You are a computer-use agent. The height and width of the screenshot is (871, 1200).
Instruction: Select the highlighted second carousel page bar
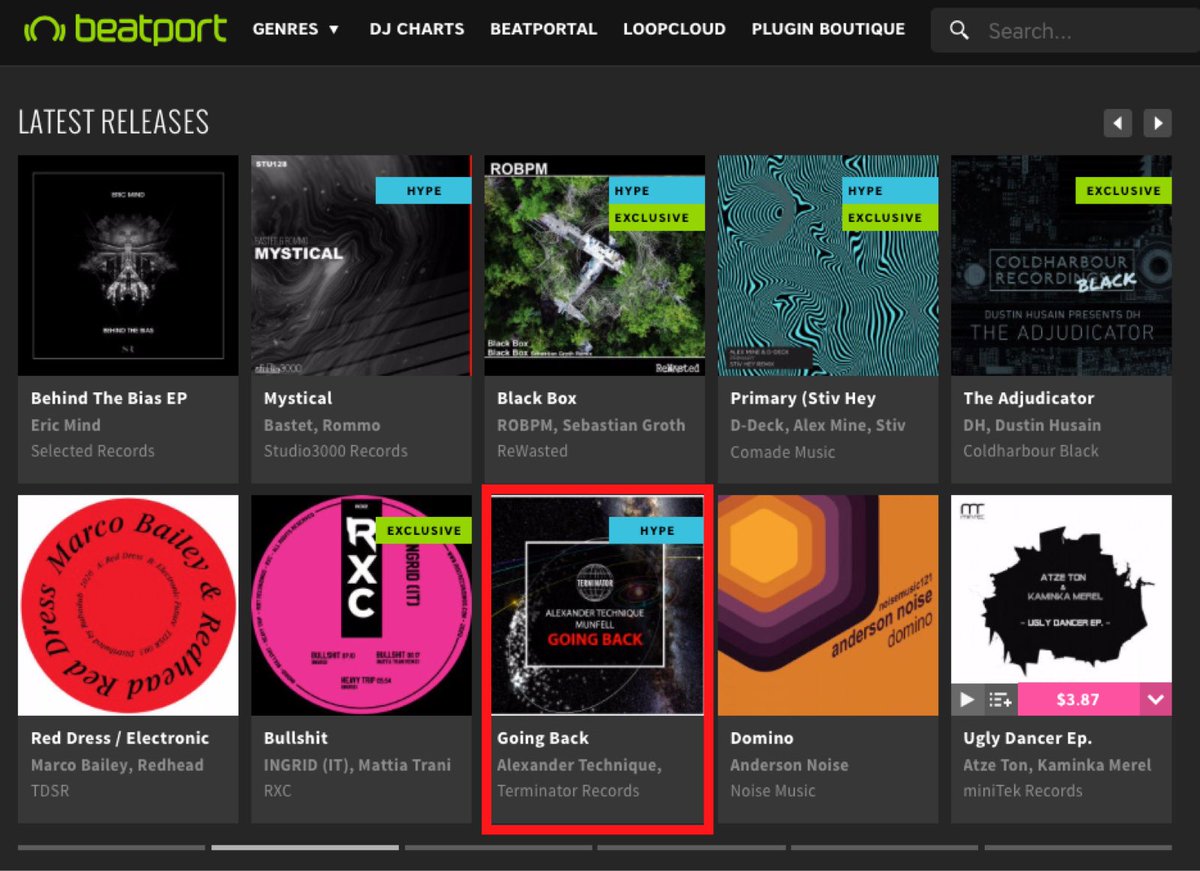[x=305, y=848]
